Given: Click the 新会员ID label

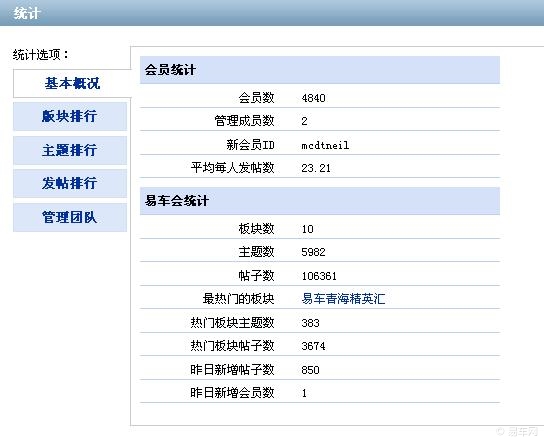Looking at the screenshot, I should point(250,145).
